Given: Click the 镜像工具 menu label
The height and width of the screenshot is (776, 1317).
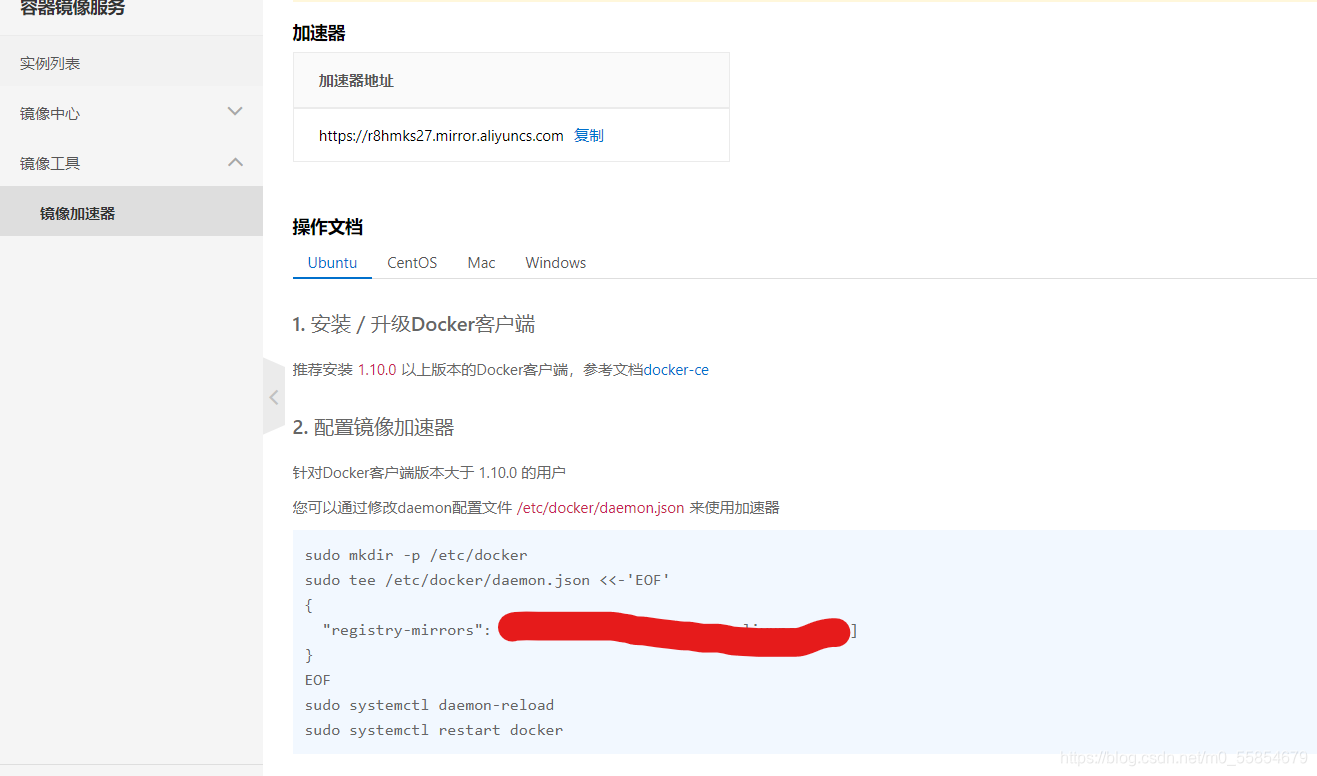Looking at the screenshot, I should coord(50,163).
